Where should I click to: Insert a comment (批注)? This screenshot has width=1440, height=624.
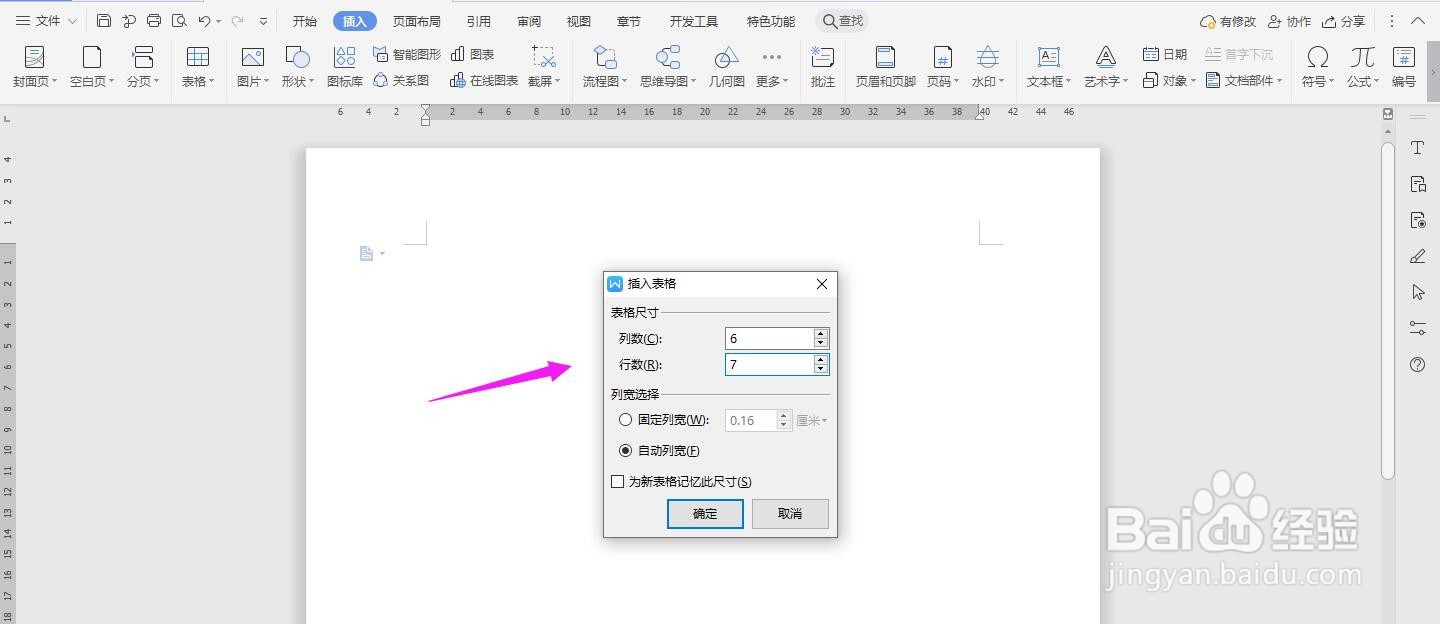pos(823,67)
